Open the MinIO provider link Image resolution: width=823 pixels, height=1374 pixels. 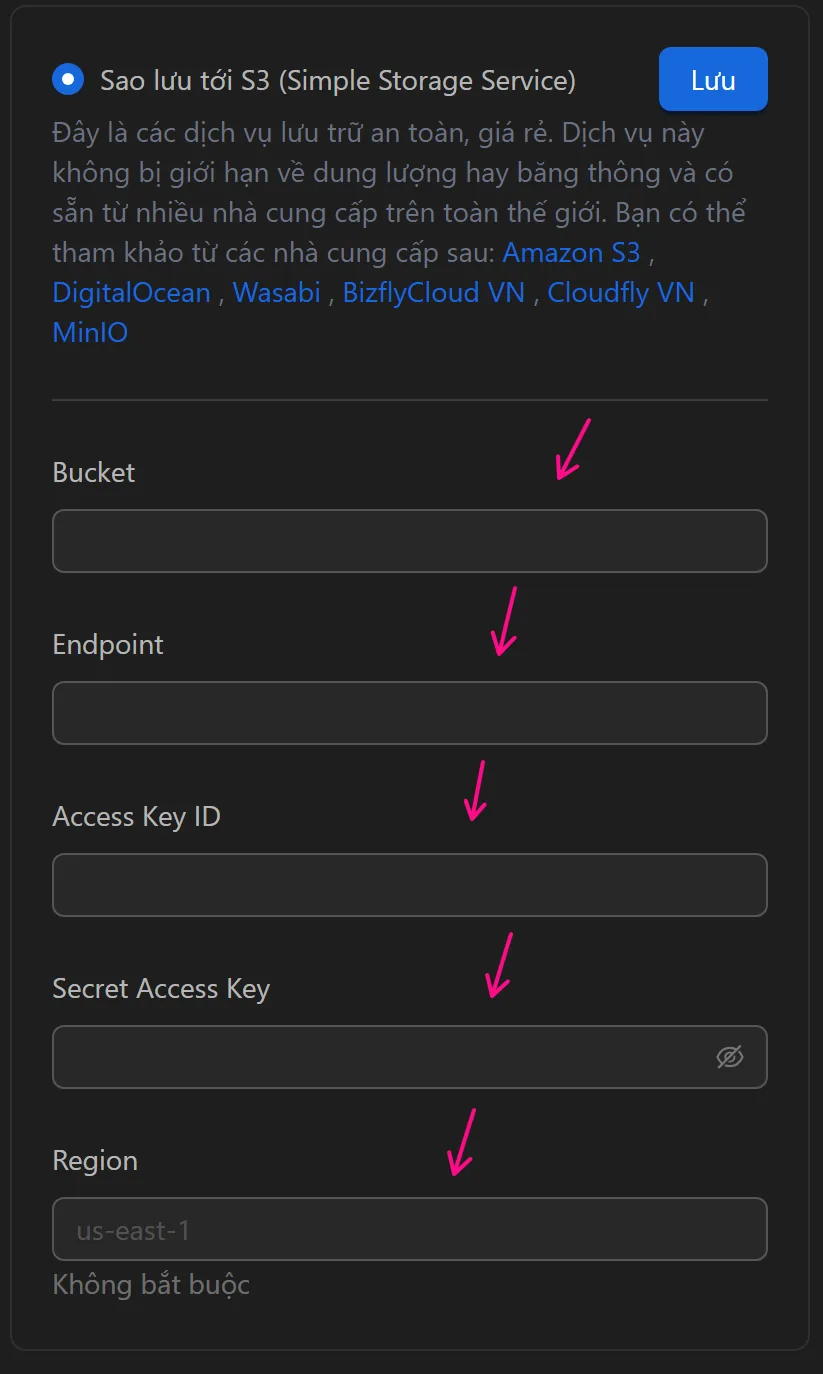[90, 333]
